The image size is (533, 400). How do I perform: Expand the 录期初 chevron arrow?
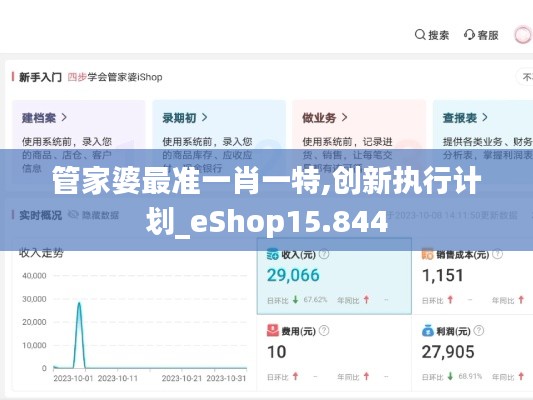tap(204, 118)
